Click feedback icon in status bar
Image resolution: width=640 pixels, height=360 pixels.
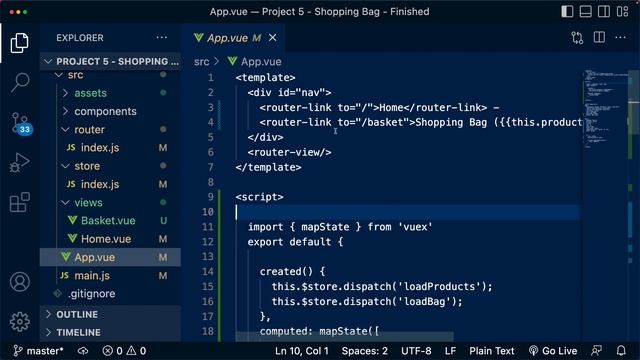[x=596, y=351]
